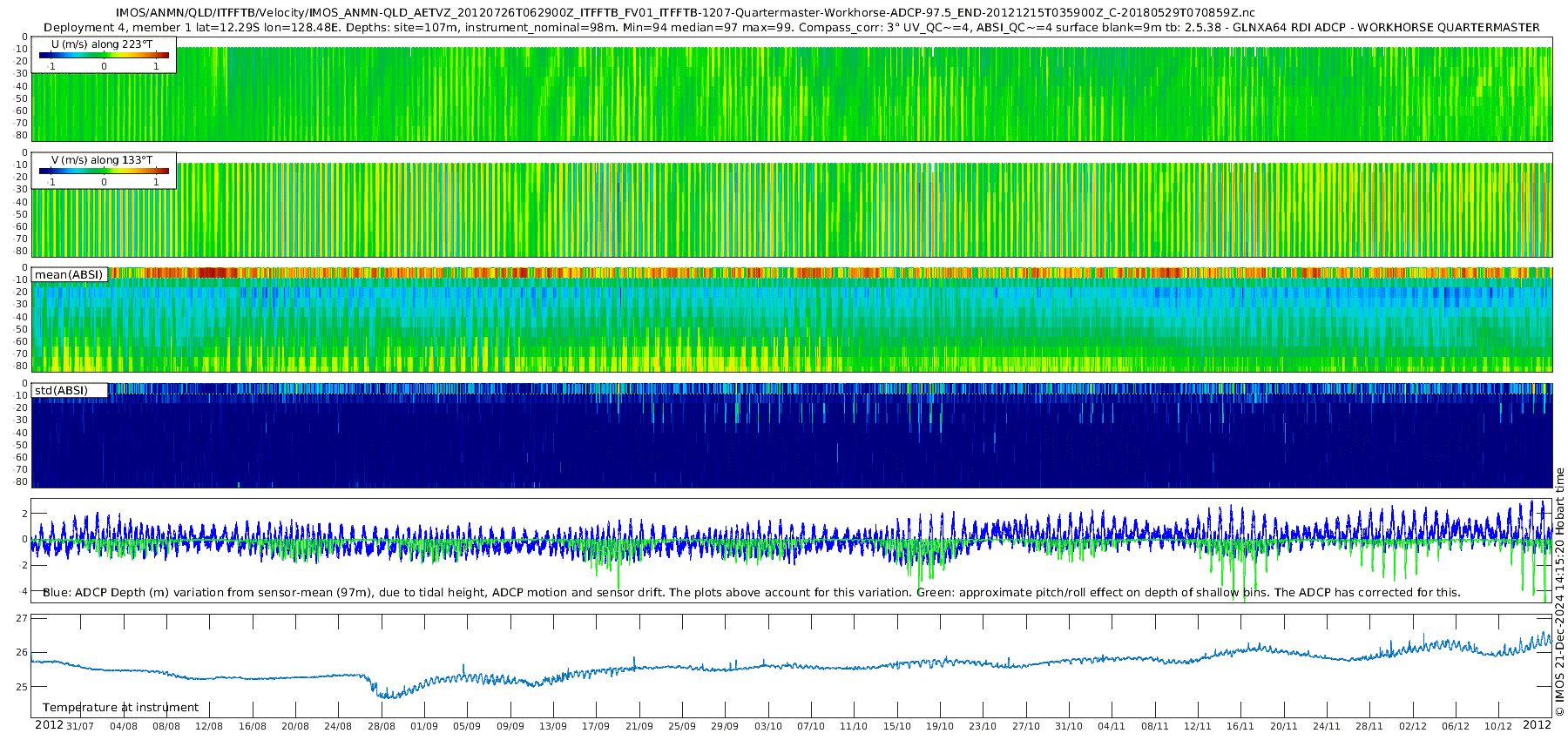Click the 10/12 date tick label

[x=1498, y=726]
